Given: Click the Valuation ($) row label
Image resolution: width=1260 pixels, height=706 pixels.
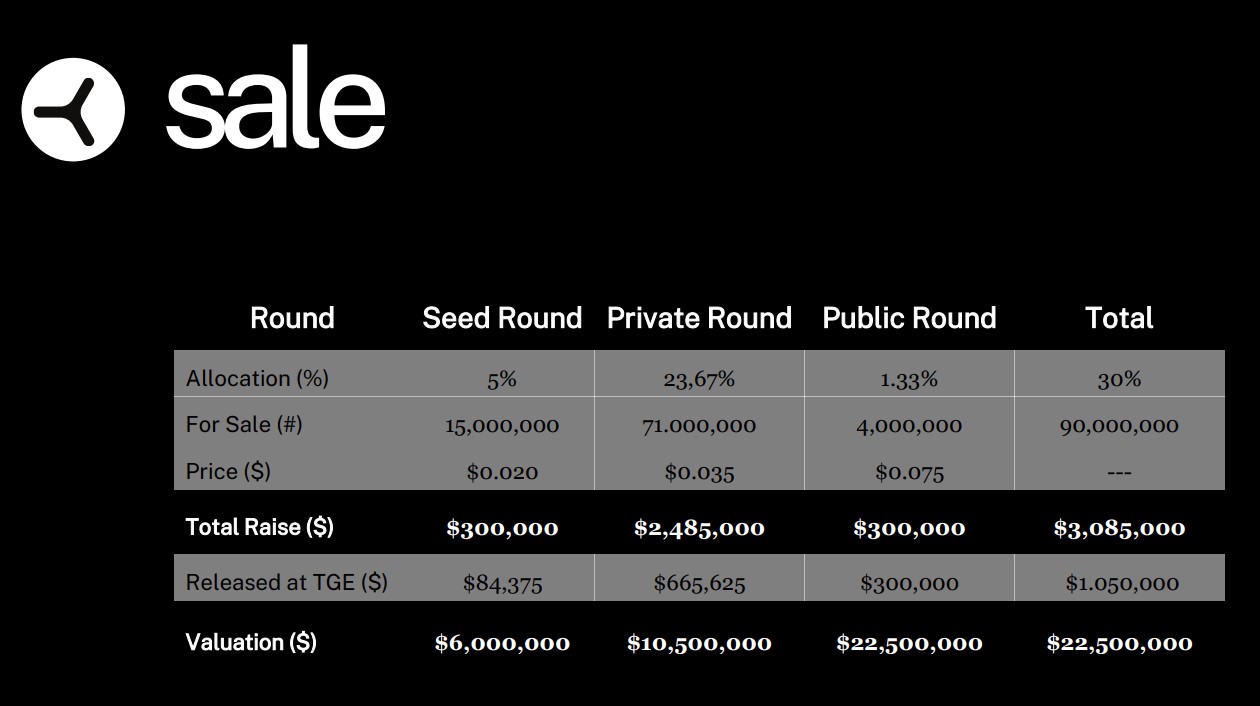Looking at the screenshot, I should coord(251,642).
